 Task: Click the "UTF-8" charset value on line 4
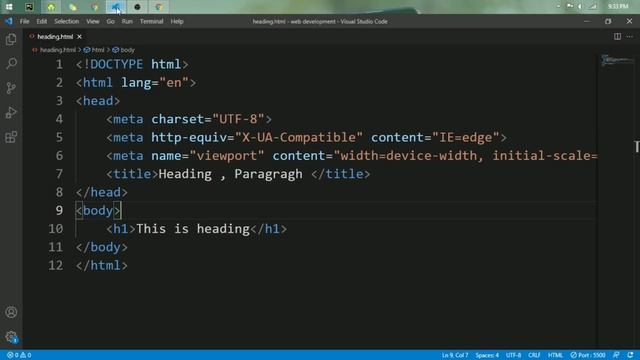coord(238,119)
